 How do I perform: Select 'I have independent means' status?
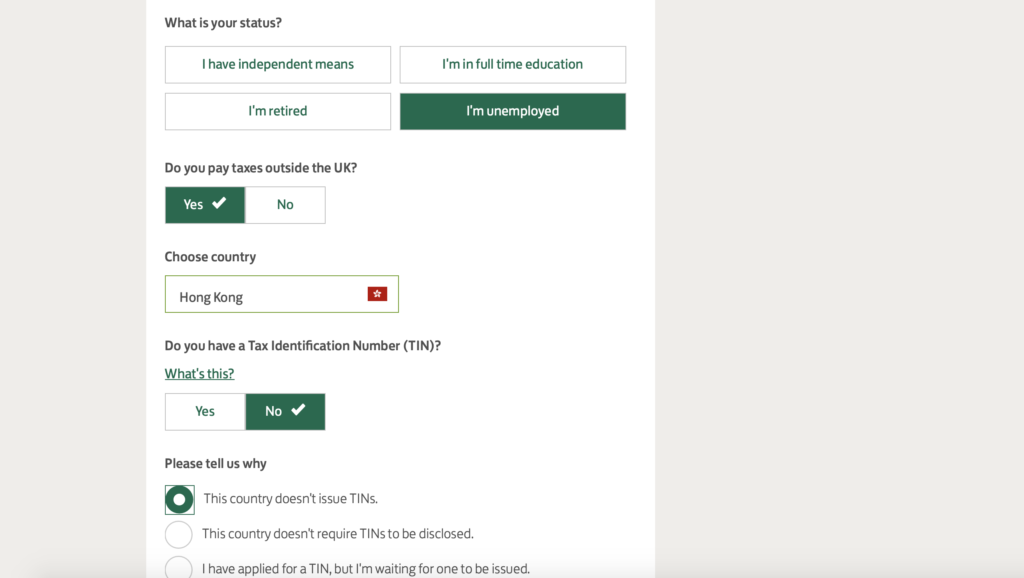[278, 65]
